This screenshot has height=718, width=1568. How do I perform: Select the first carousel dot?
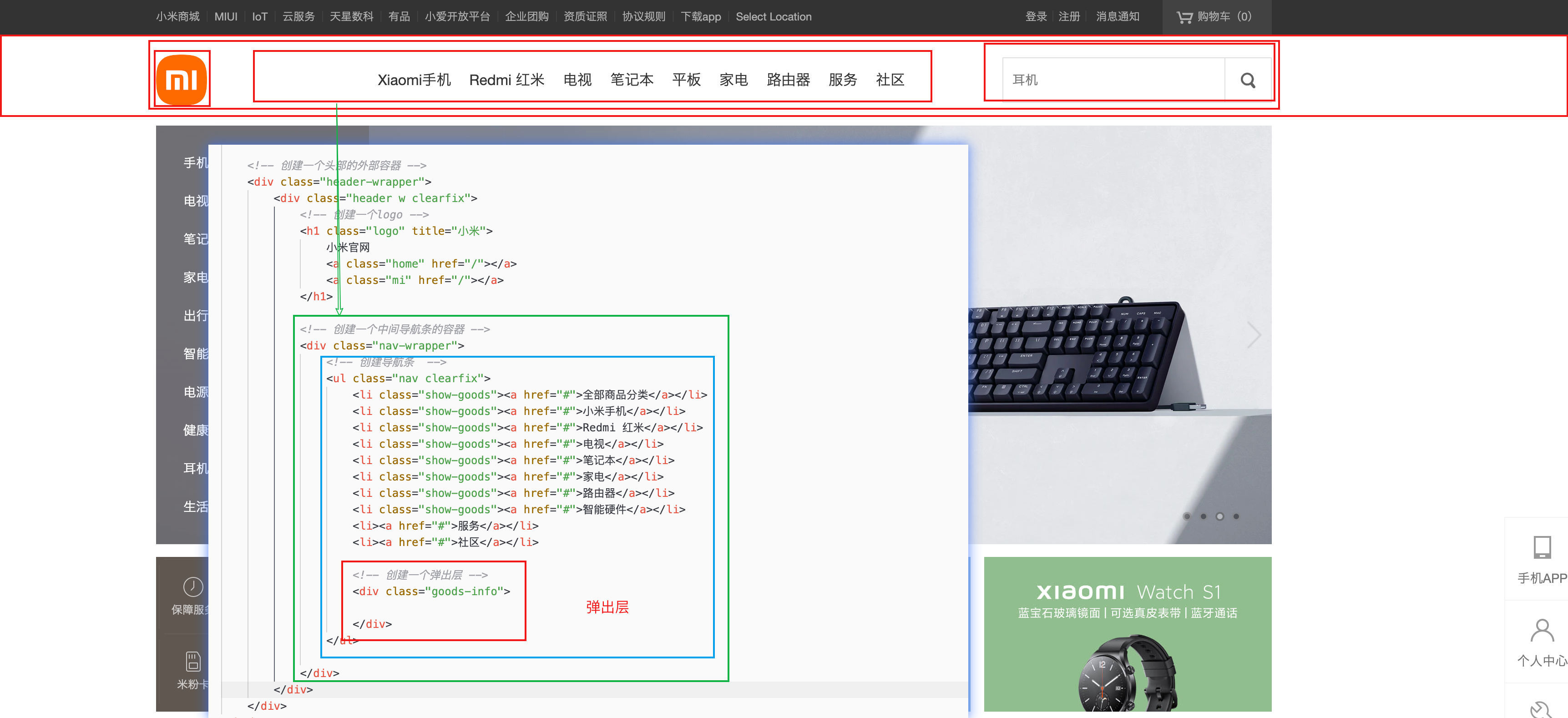(1186, 516)
